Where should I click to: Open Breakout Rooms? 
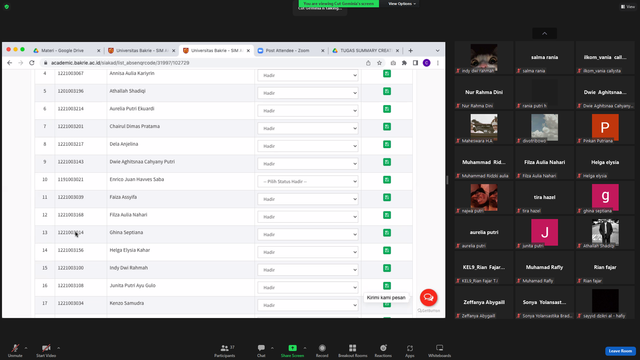tap(353, 350)
